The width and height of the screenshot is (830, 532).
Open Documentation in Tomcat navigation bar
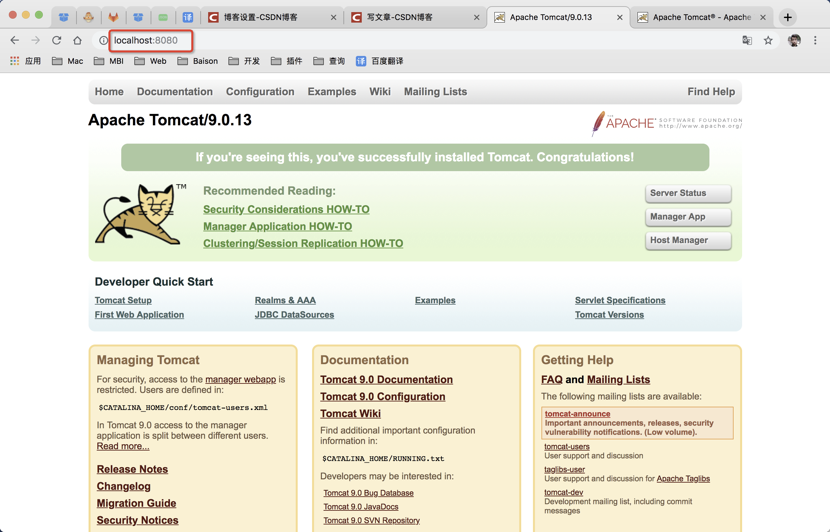pyautogui.click(x=175, y=92)
